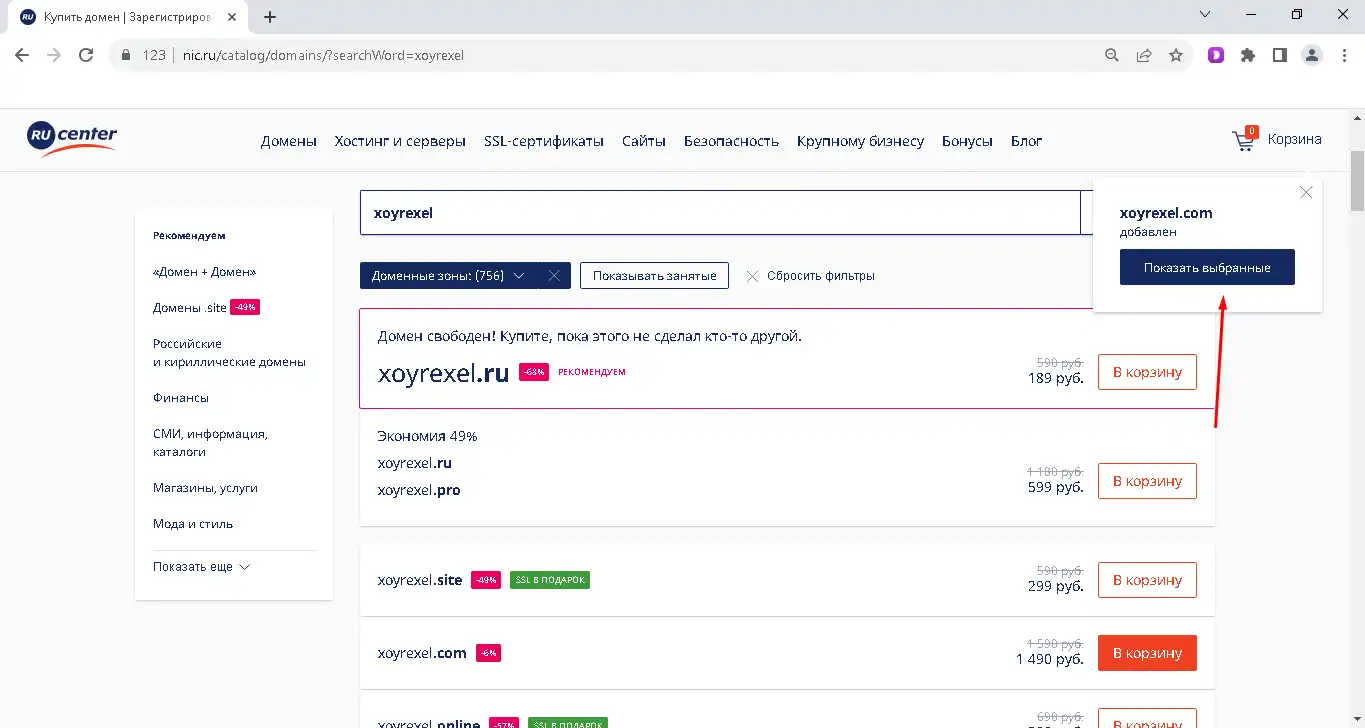Image resolution: width=1365 pixels, height=728 pixels.
Task: Open the Крупному бизнесу menu
Action: pyautogui.click(x=860, y=141)
